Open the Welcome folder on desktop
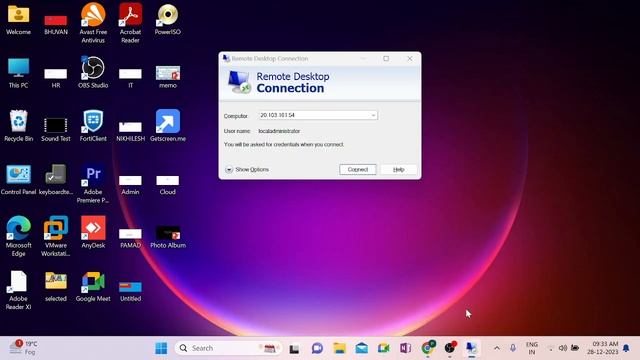This screenshot has height=360, width=640. point(18,20)
